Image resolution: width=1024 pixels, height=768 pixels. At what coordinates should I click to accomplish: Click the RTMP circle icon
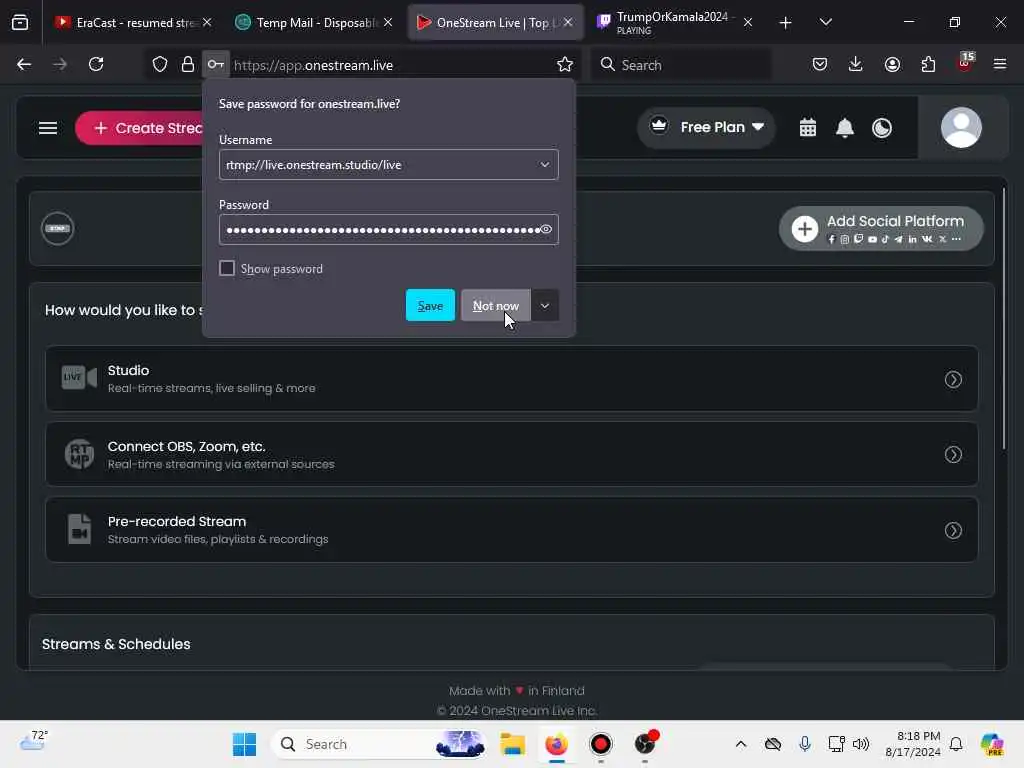57,229
